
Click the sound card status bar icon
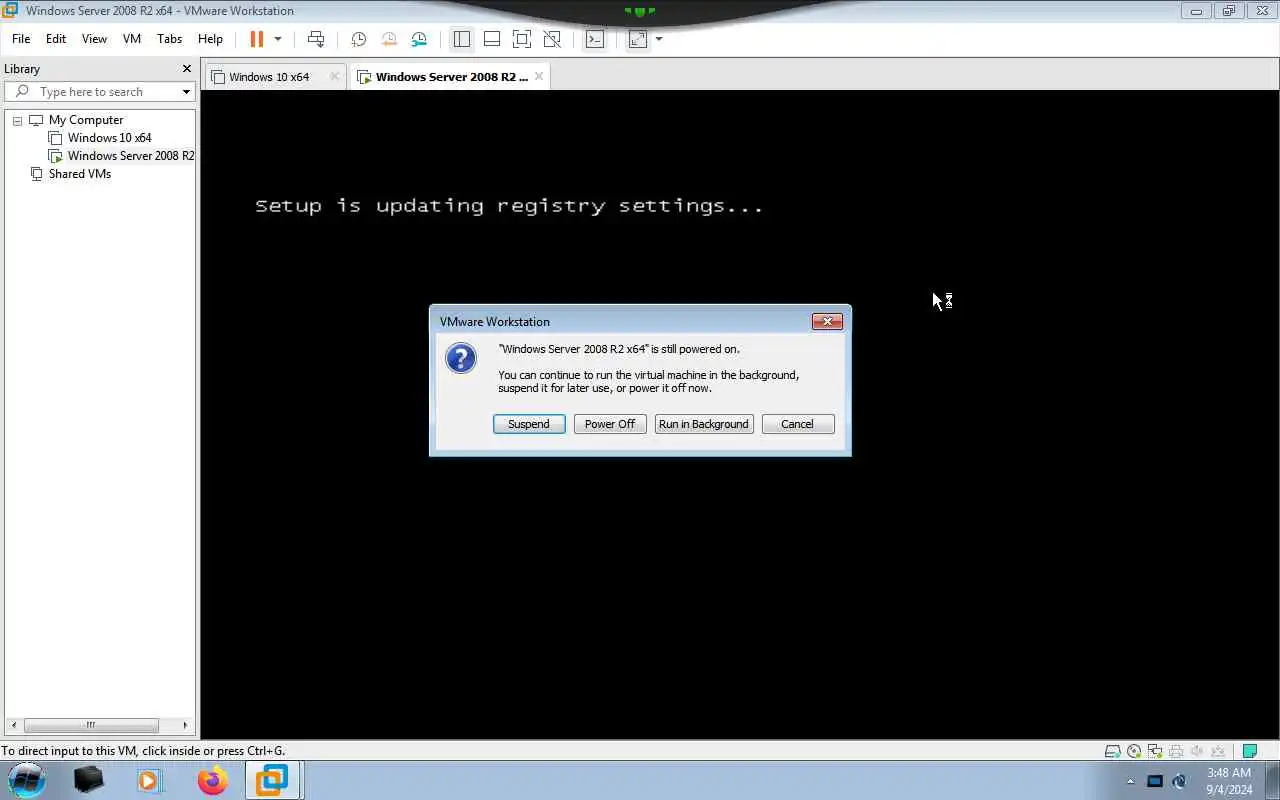(1197, 751)
